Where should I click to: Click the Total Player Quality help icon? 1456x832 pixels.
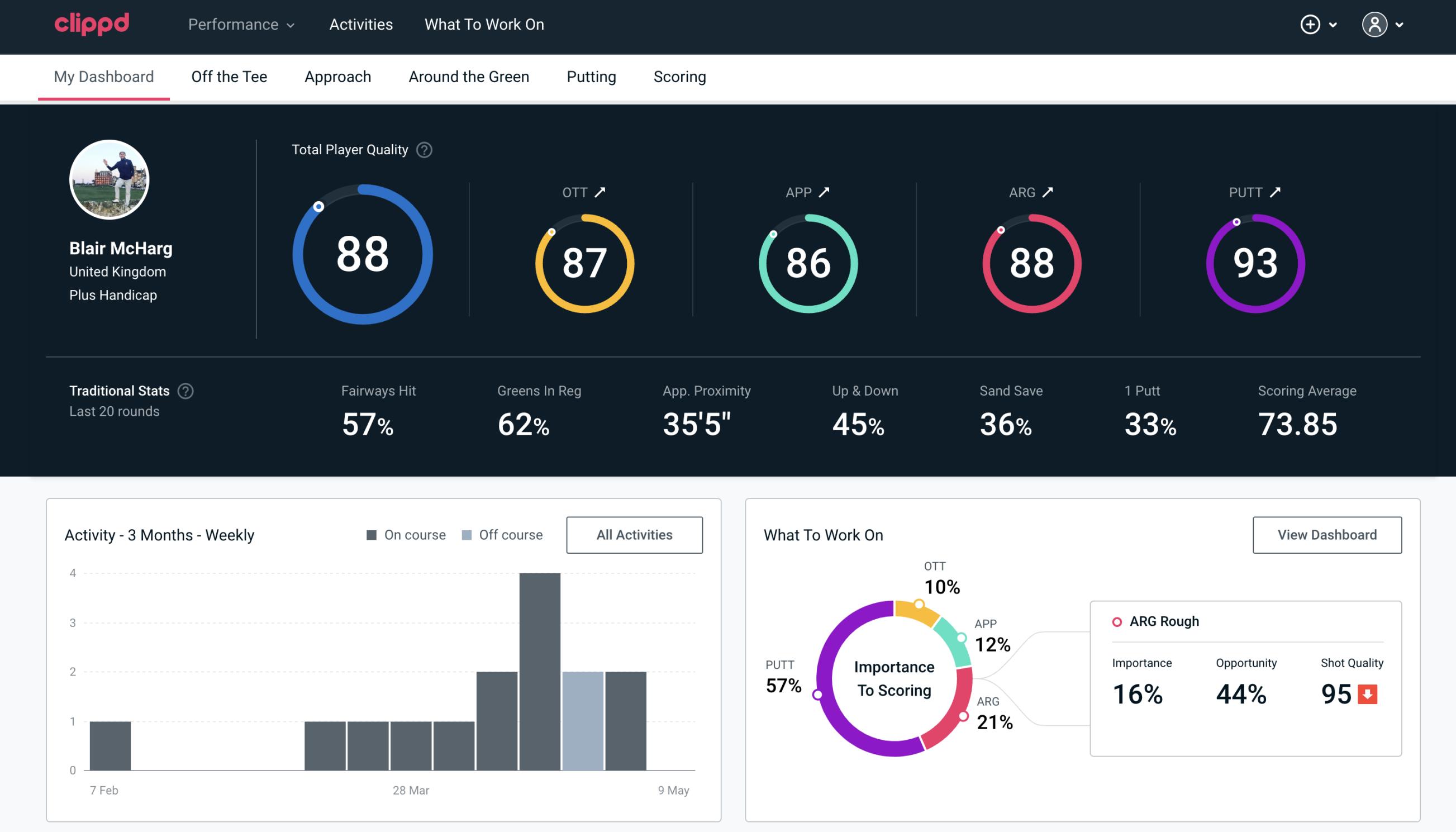(x=423, y=149)
